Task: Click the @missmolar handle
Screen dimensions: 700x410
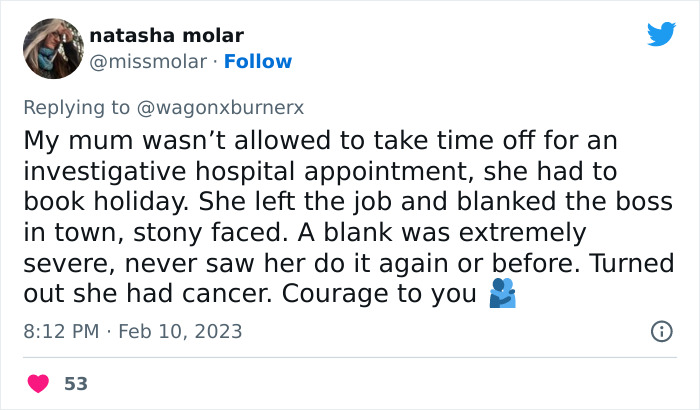Action: pos(148,62)
